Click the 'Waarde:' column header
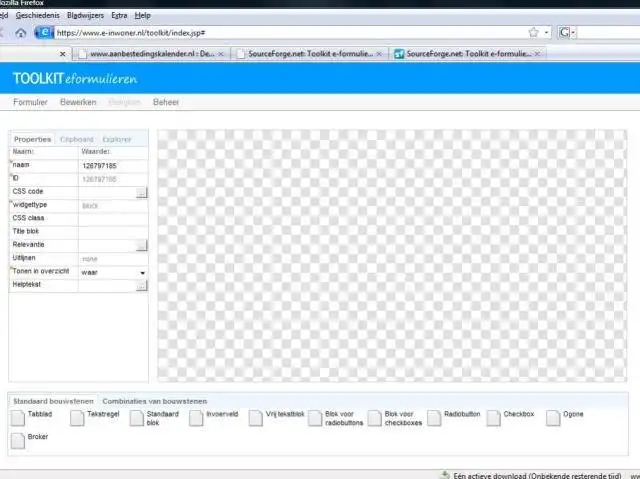 (x=95, y=151)
